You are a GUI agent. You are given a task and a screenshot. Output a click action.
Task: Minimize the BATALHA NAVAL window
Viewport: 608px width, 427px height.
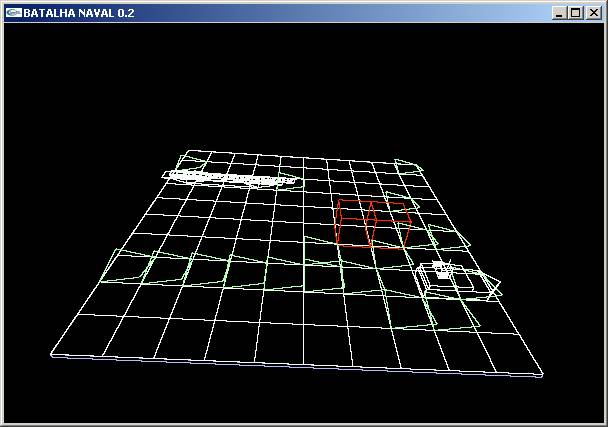(558, 13)
